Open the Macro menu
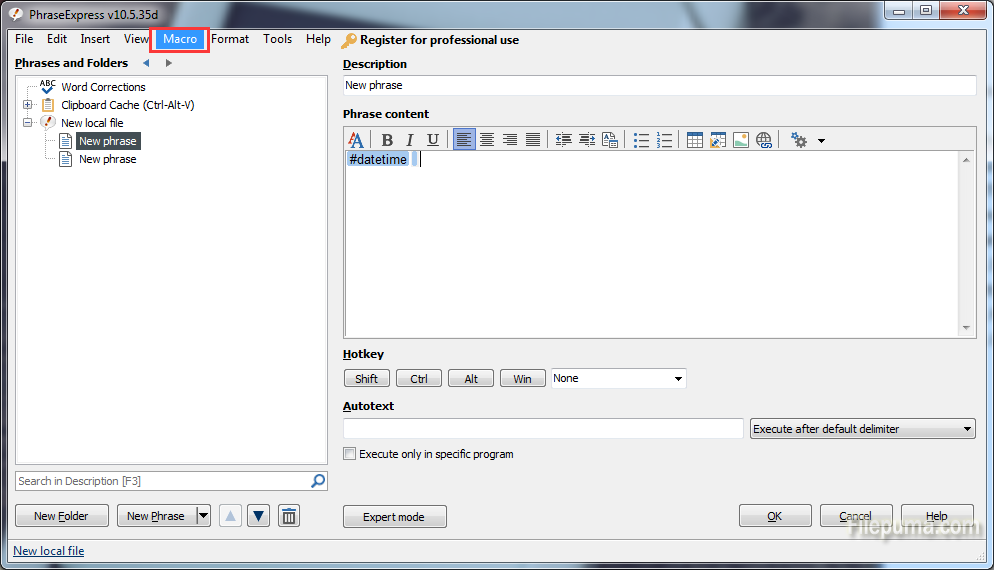Screen dimensions: 994x570 pos(180,39)
